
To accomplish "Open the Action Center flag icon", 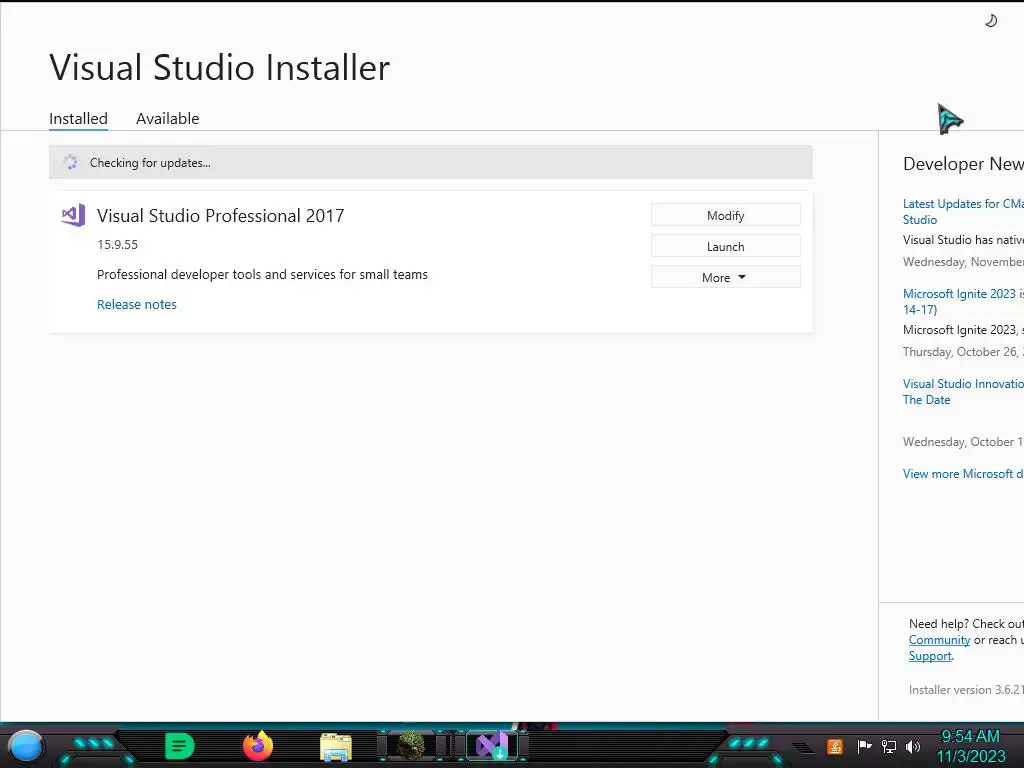I will [x=864, y=746].
